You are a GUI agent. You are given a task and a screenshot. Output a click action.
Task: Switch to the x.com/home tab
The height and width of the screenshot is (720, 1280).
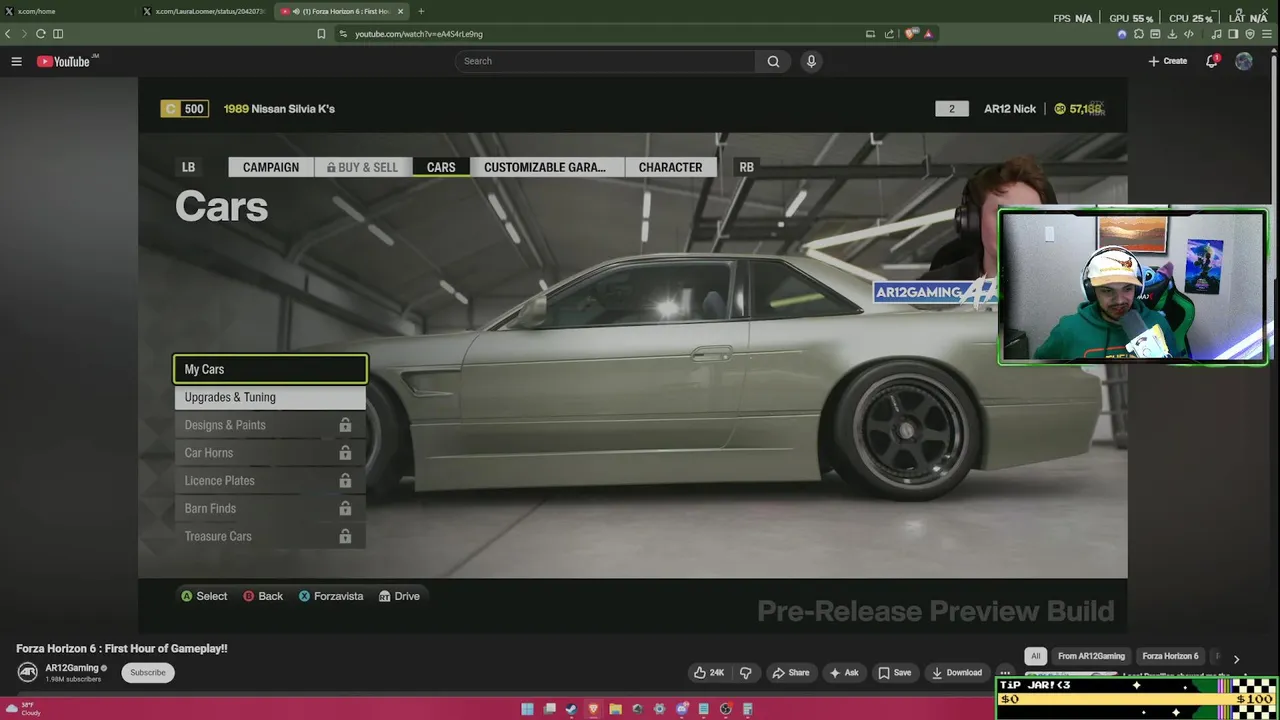click(x=68, y=11)
